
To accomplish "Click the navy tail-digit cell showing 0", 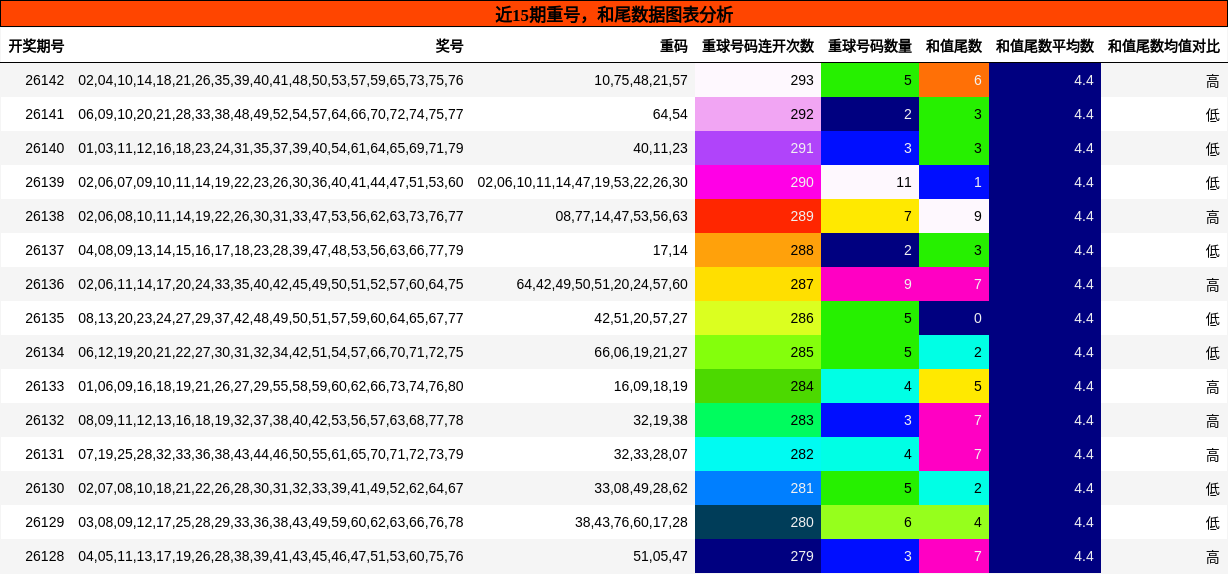I will pos(954,318).
